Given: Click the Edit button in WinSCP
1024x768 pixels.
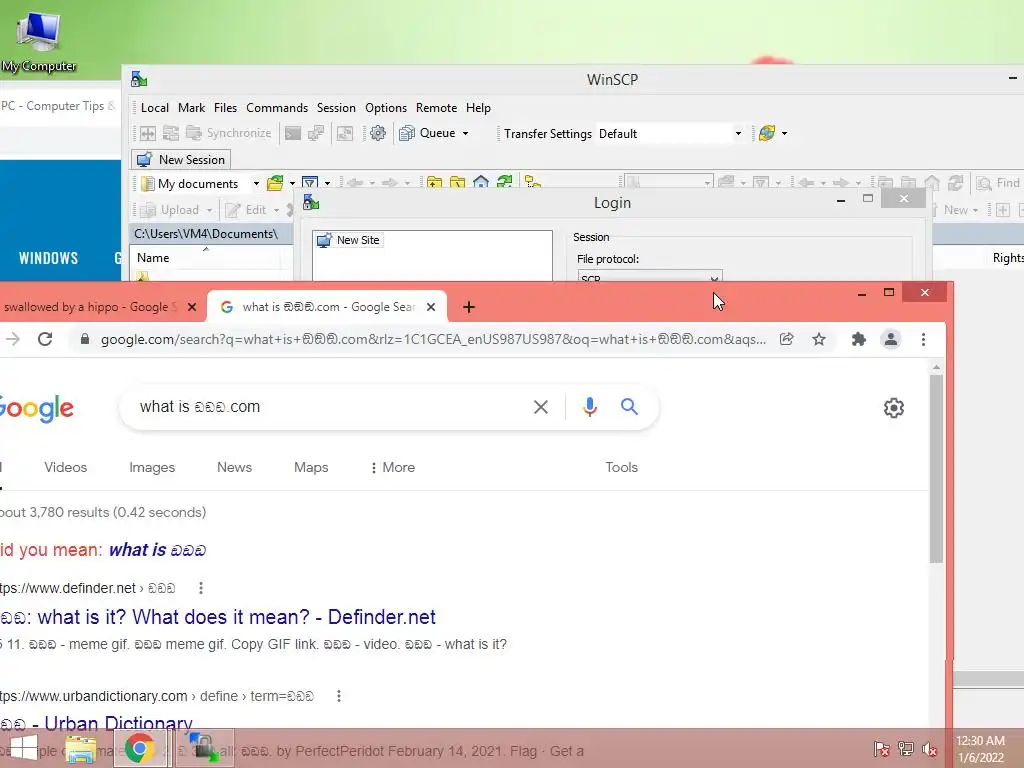Looking at the screenshot, I should coord(252,210).
